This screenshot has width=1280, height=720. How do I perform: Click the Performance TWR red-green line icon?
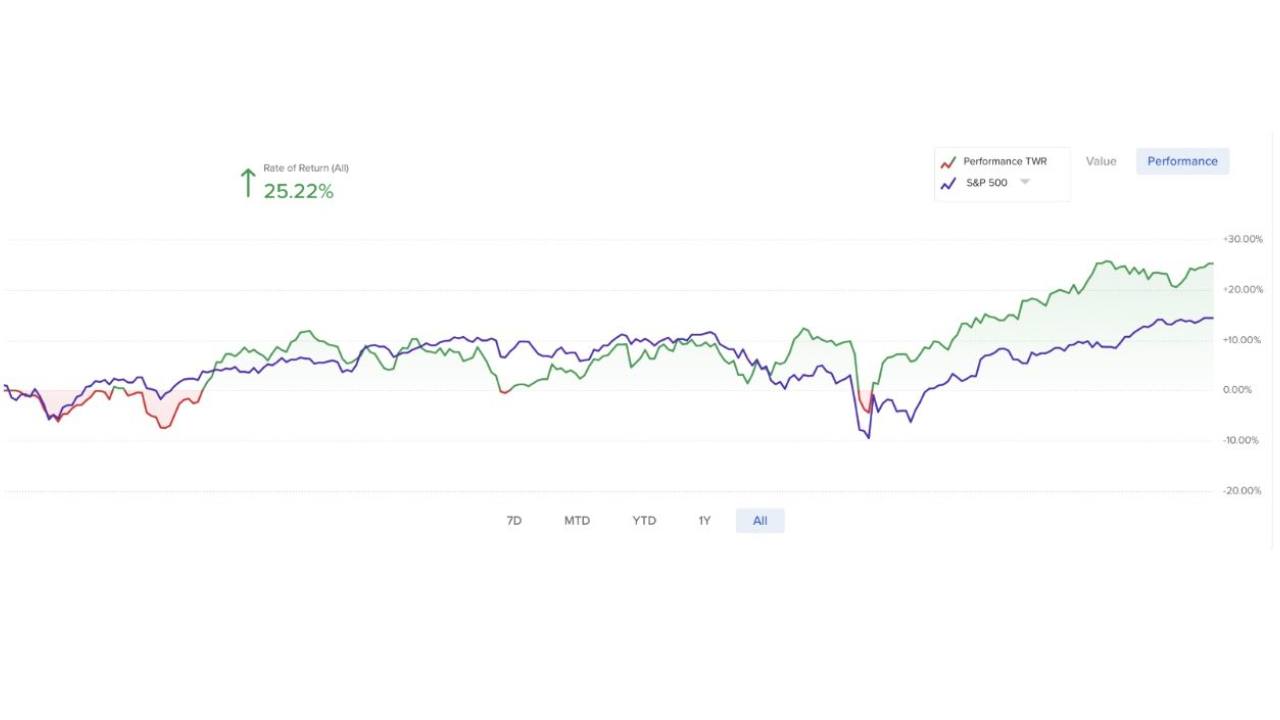948,162
